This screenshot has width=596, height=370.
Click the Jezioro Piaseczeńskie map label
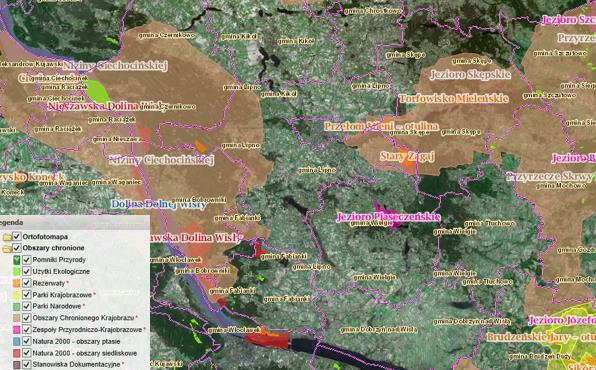(388, 217)
